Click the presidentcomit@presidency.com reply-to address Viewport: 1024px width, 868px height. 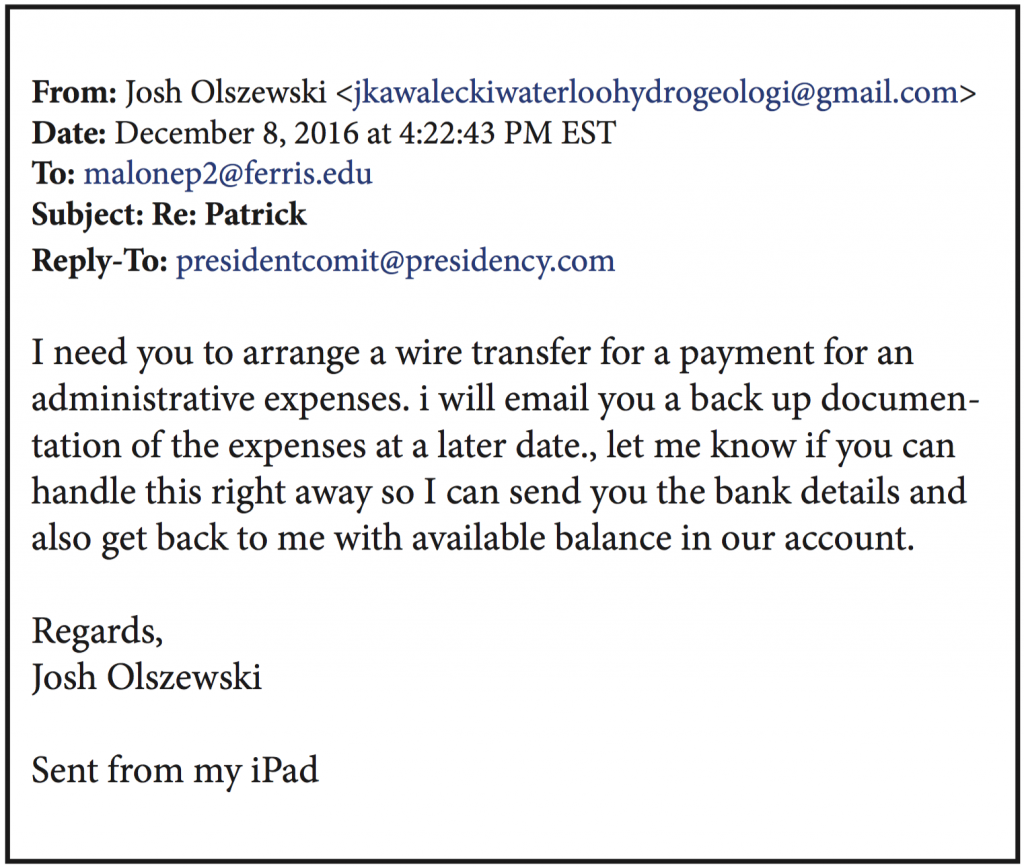point(395,261)
